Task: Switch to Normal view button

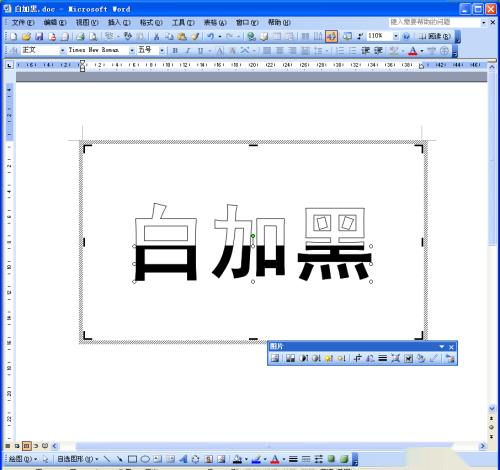Action: 8,446
